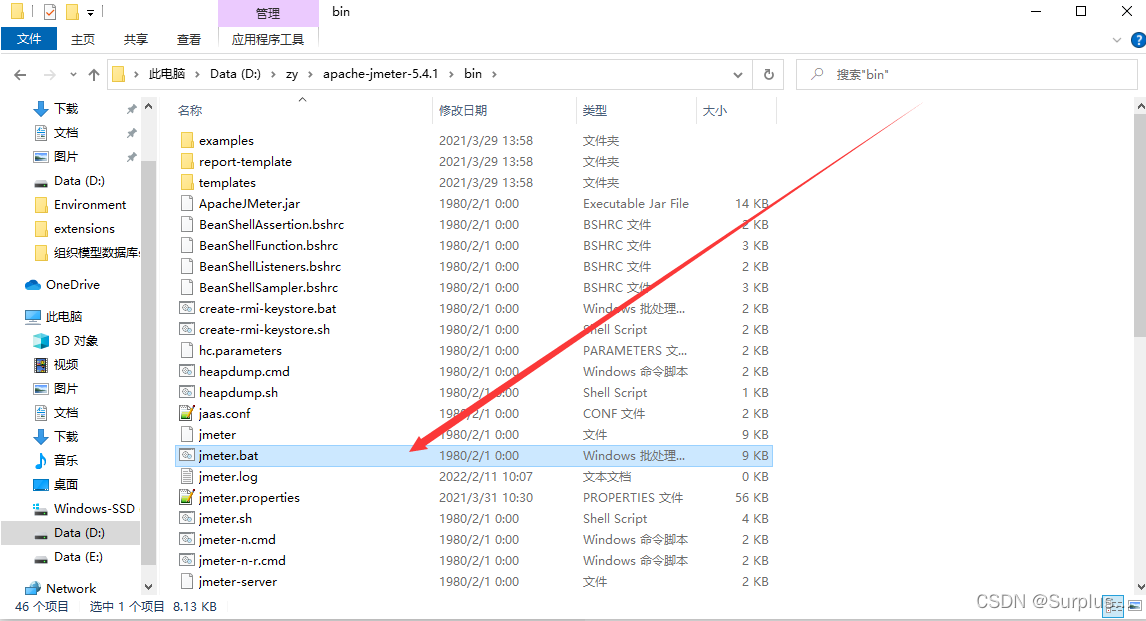Select heapdump.sh script

click(238, 393)
